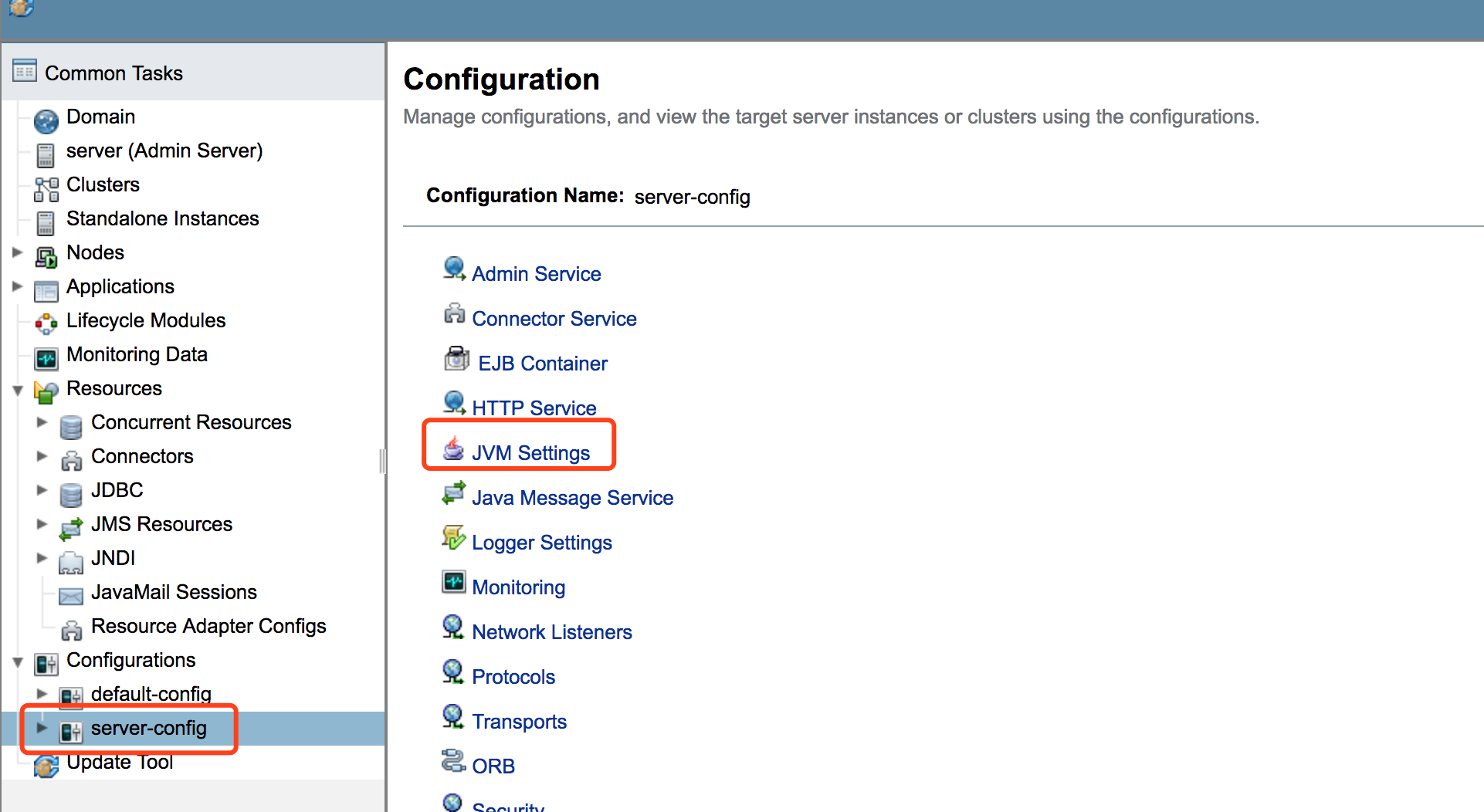Click the Lifecycle Modules colored icon
Image resolution: width=1484 pixels, height=812 pixels.
tap(46, 324)
